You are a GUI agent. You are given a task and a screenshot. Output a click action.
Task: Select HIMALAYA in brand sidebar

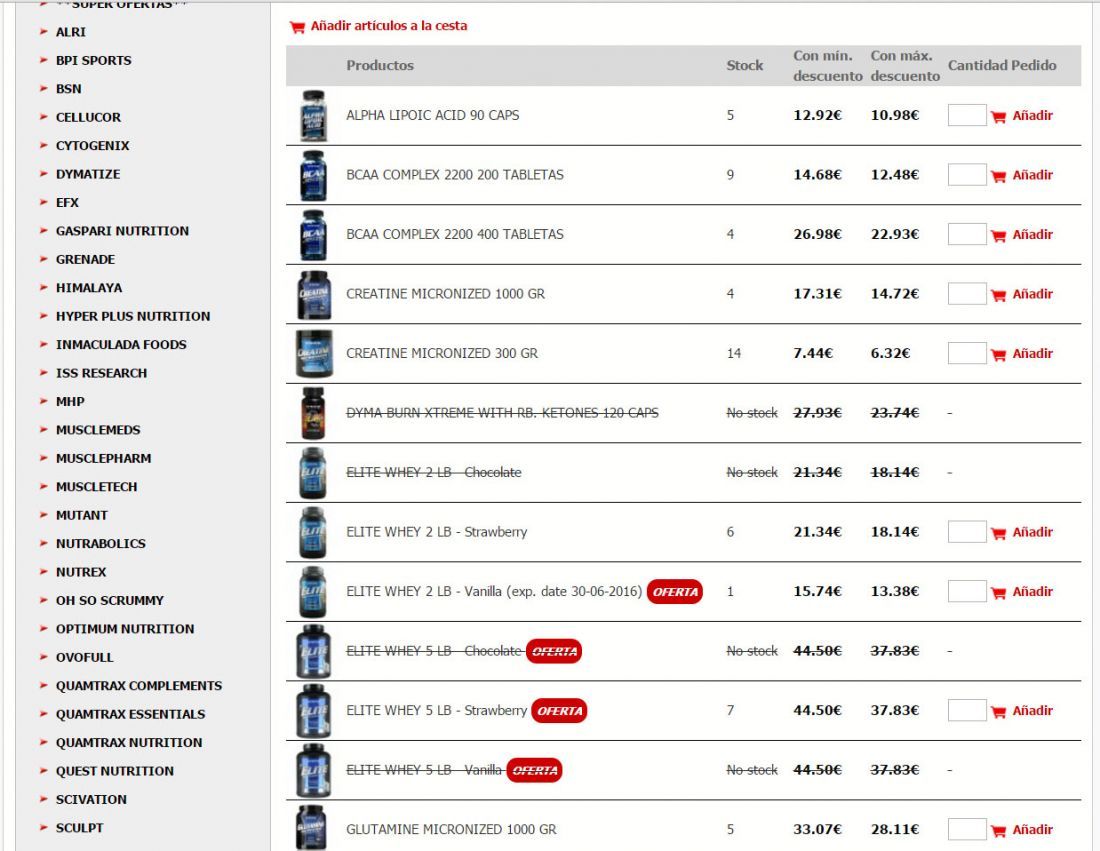[89, 288]
